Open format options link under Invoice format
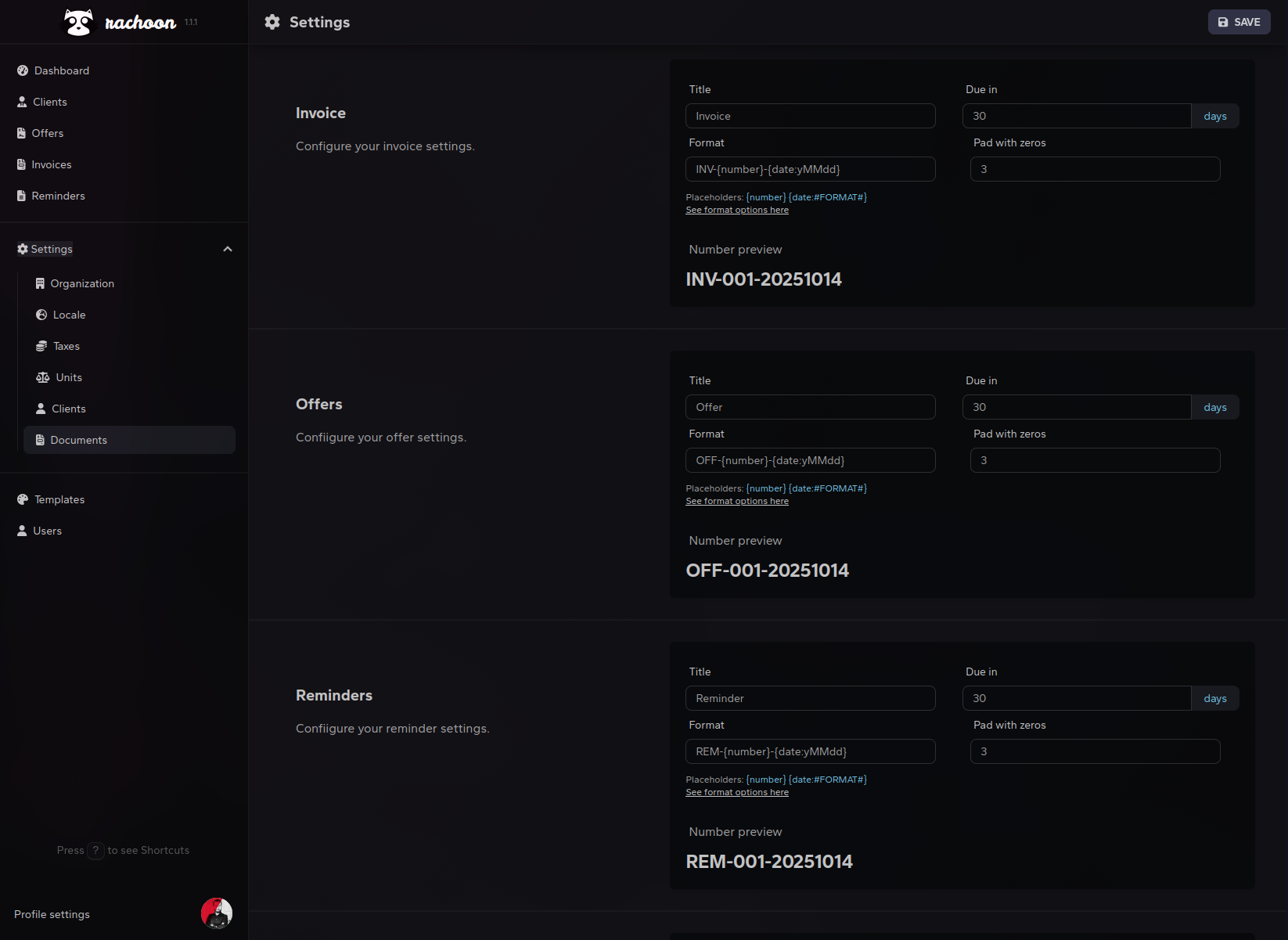This screenshot has height=940, width=1288. coord(736,210)
